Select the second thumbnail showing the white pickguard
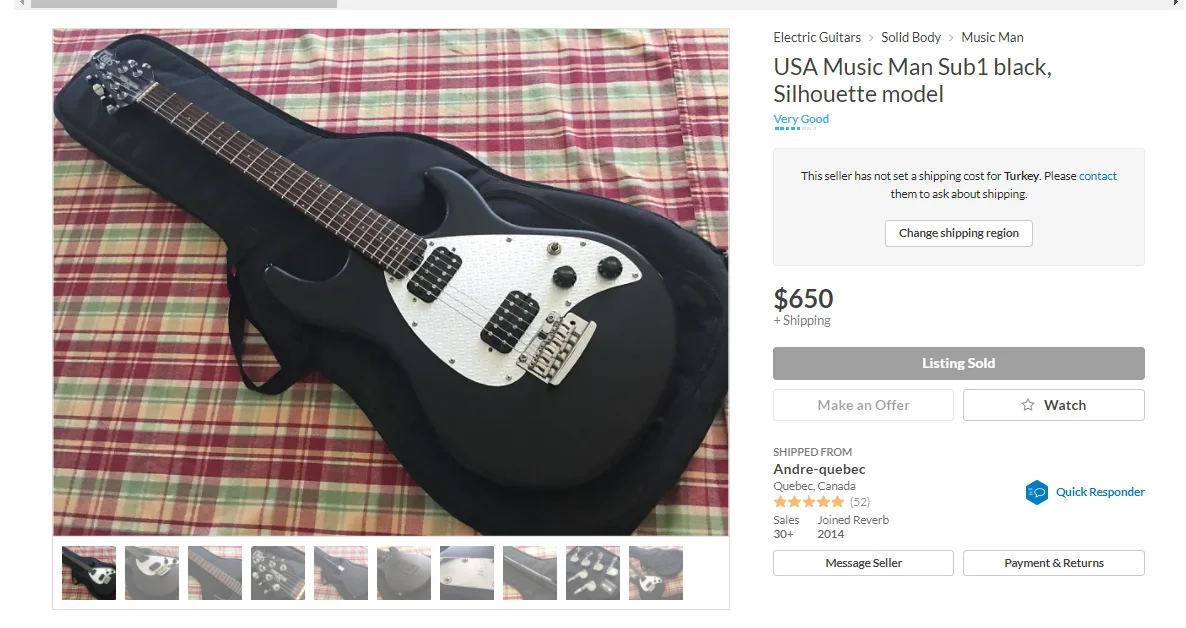 pos(152,573)
